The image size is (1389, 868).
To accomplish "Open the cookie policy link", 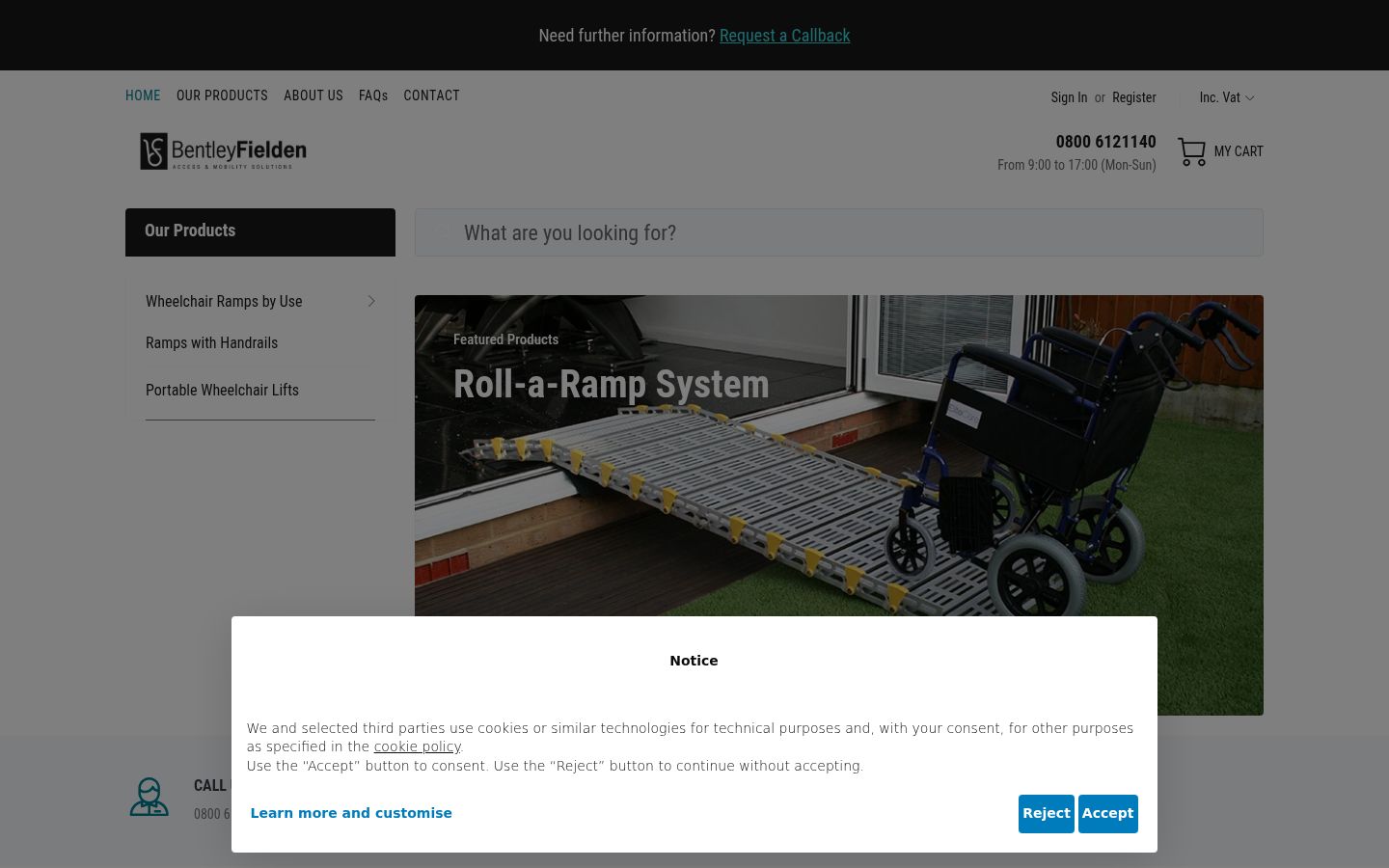I will pos(417,746).
